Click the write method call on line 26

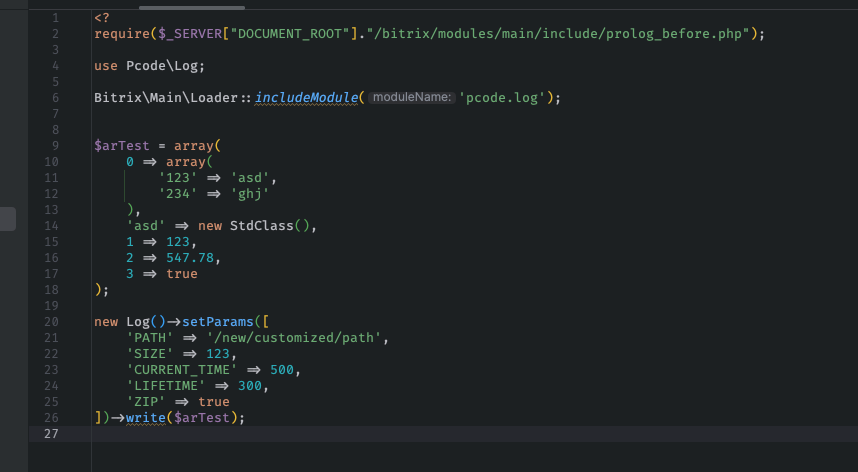pos(145,417)
